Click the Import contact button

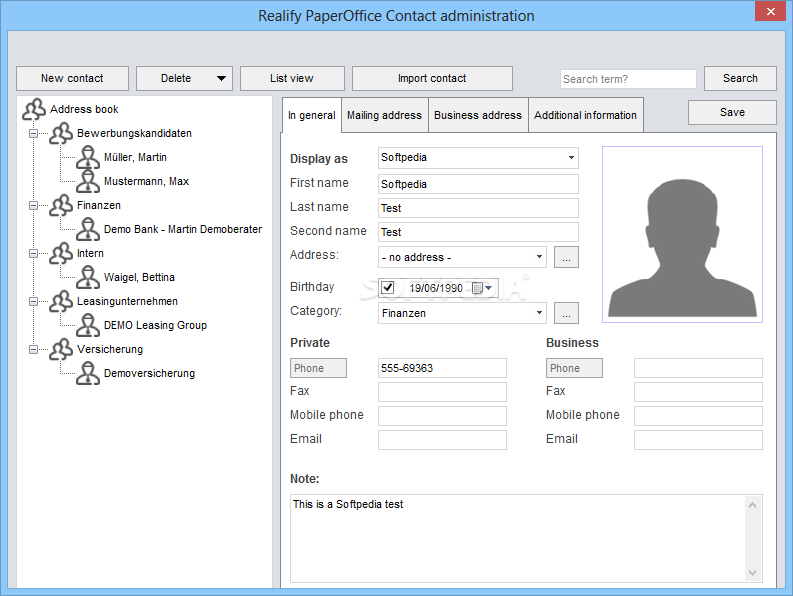(432, 78)
